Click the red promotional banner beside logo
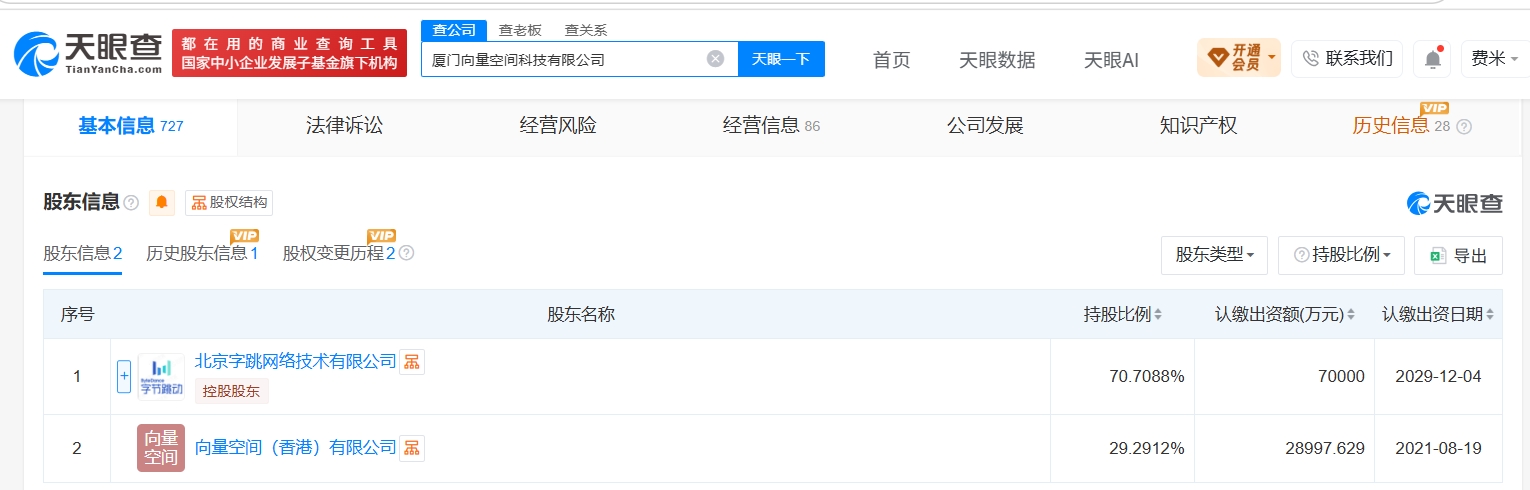 [x=290, y=53]
